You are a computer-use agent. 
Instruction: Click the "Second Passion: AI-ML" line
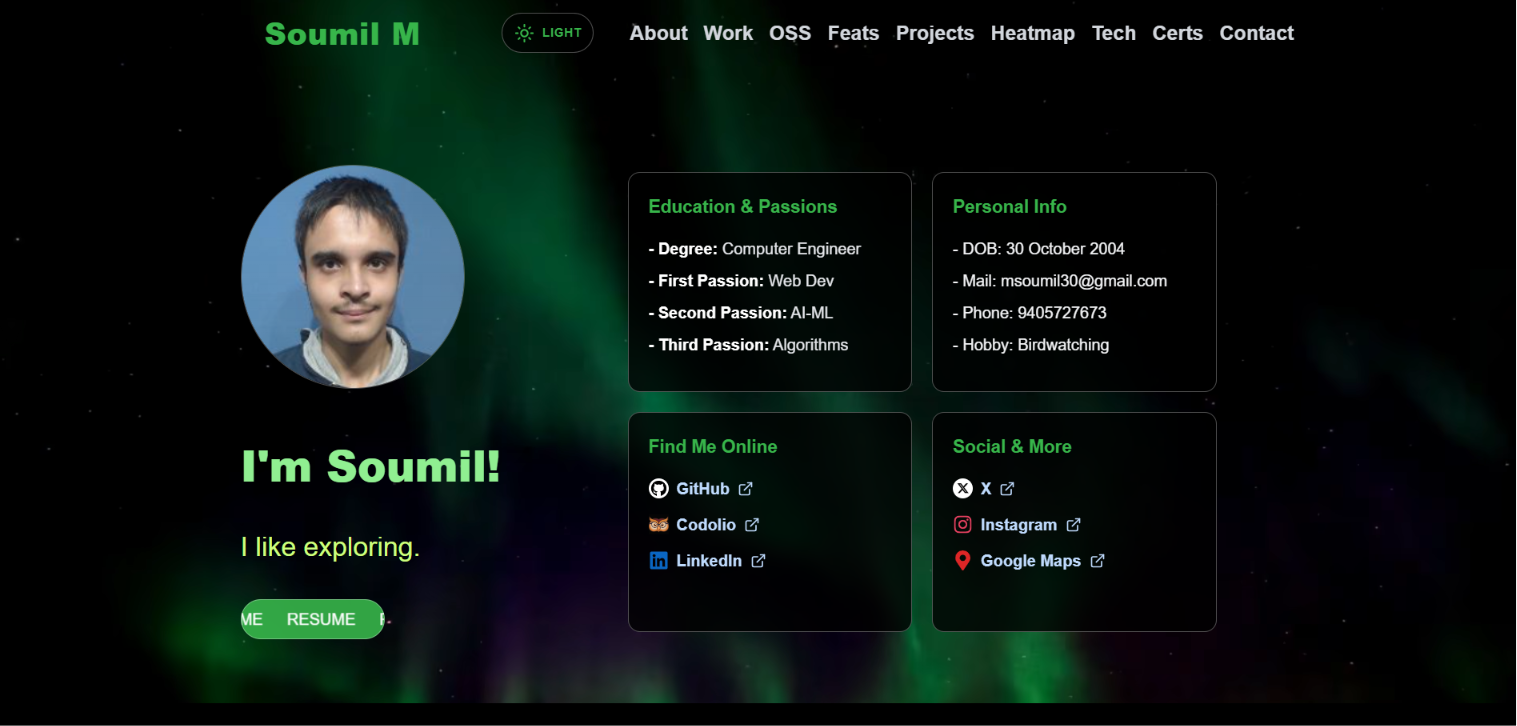pyautogui.click(x=741, y=313)
